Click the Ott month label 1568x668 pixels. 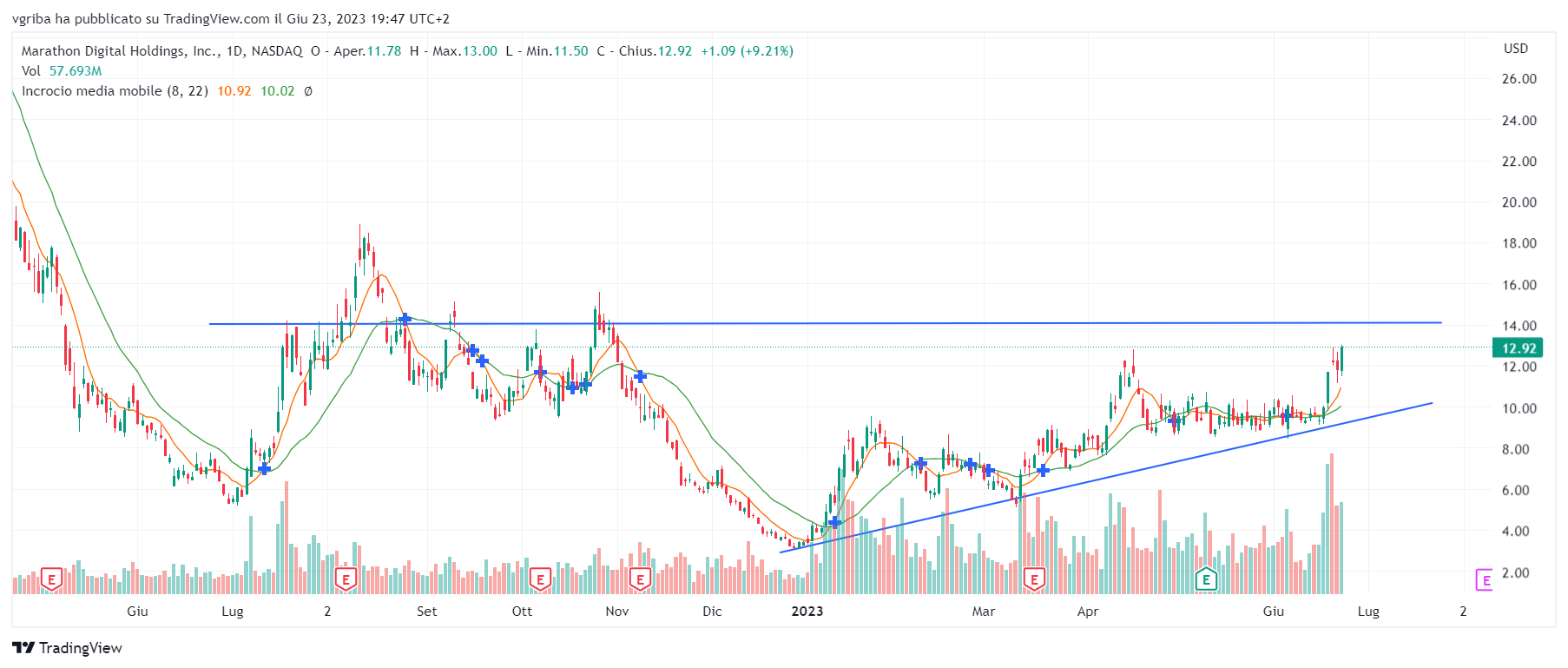coord(522,612)
